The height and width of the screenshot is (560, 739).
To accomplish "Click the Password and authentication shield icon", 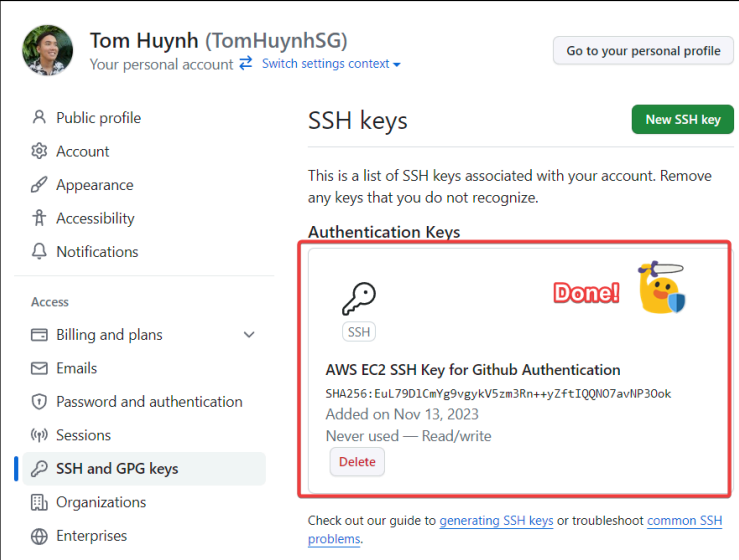I will tap(39, 402).
